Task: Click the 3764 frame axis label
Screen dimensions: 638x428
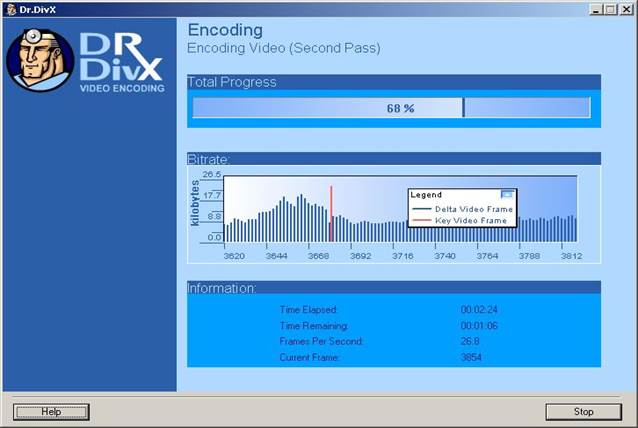Action: [487, 256]
